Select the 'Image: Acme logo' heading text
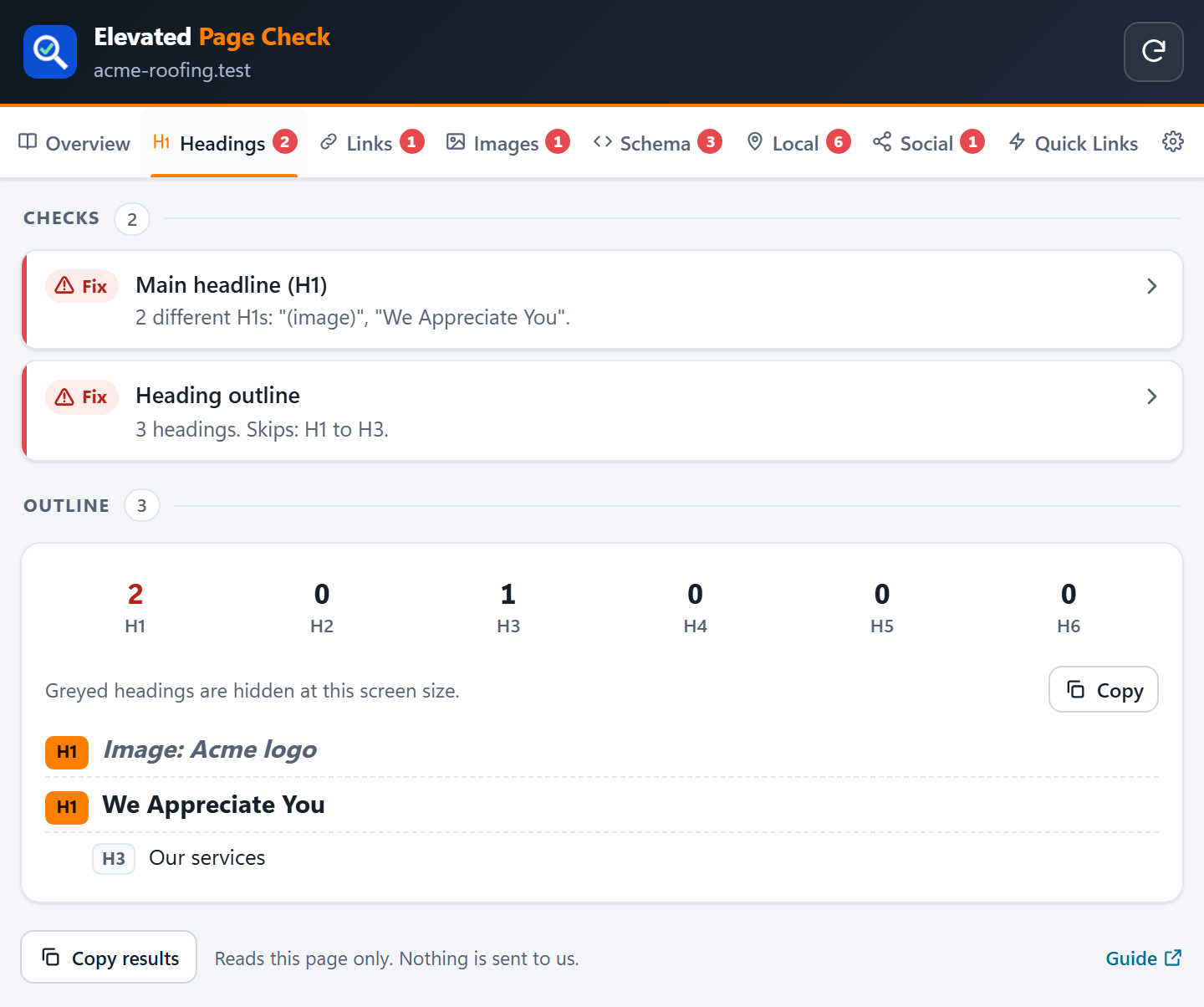 [210, 749]
